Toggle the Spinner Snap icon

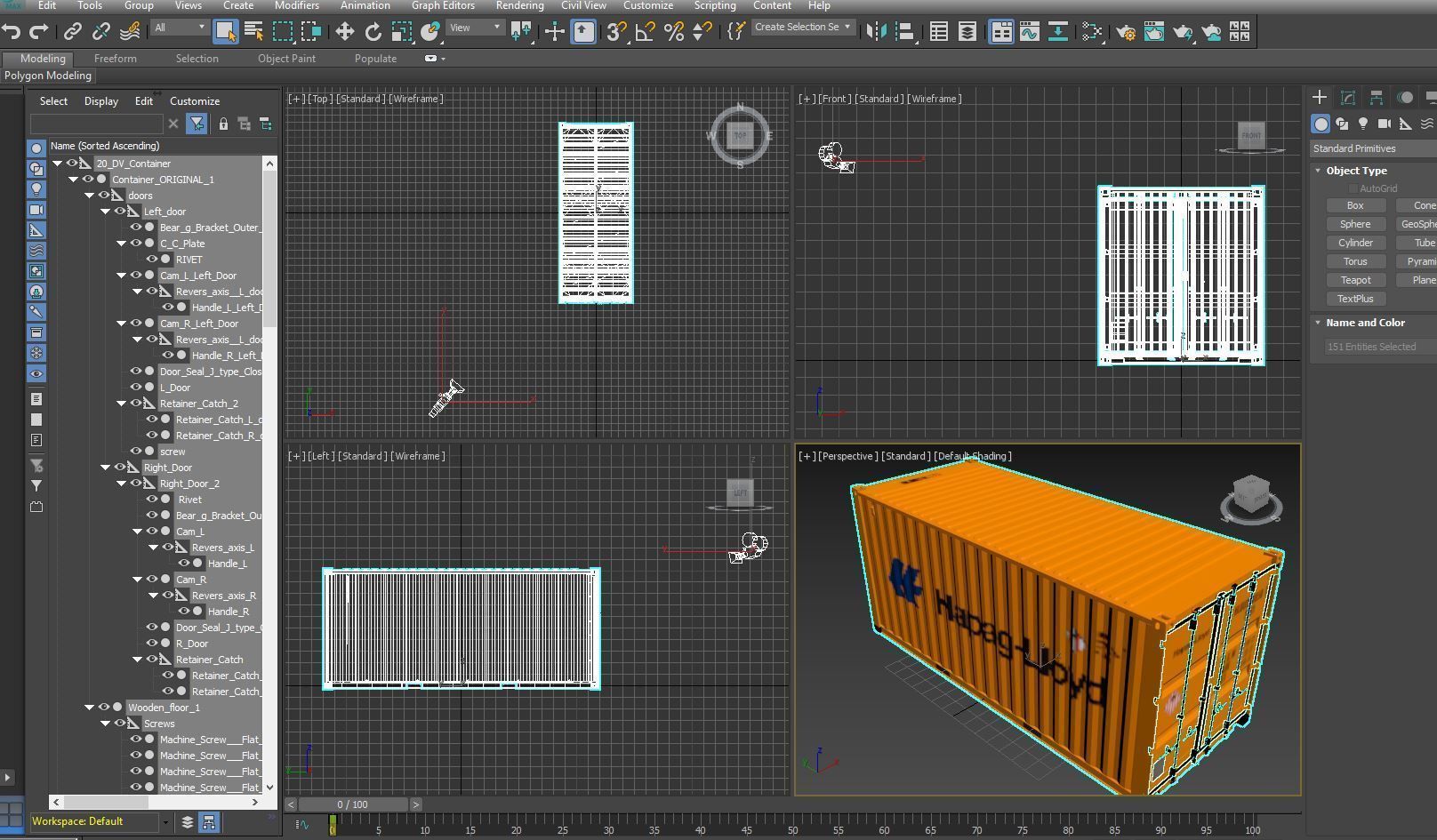(702, 32)
